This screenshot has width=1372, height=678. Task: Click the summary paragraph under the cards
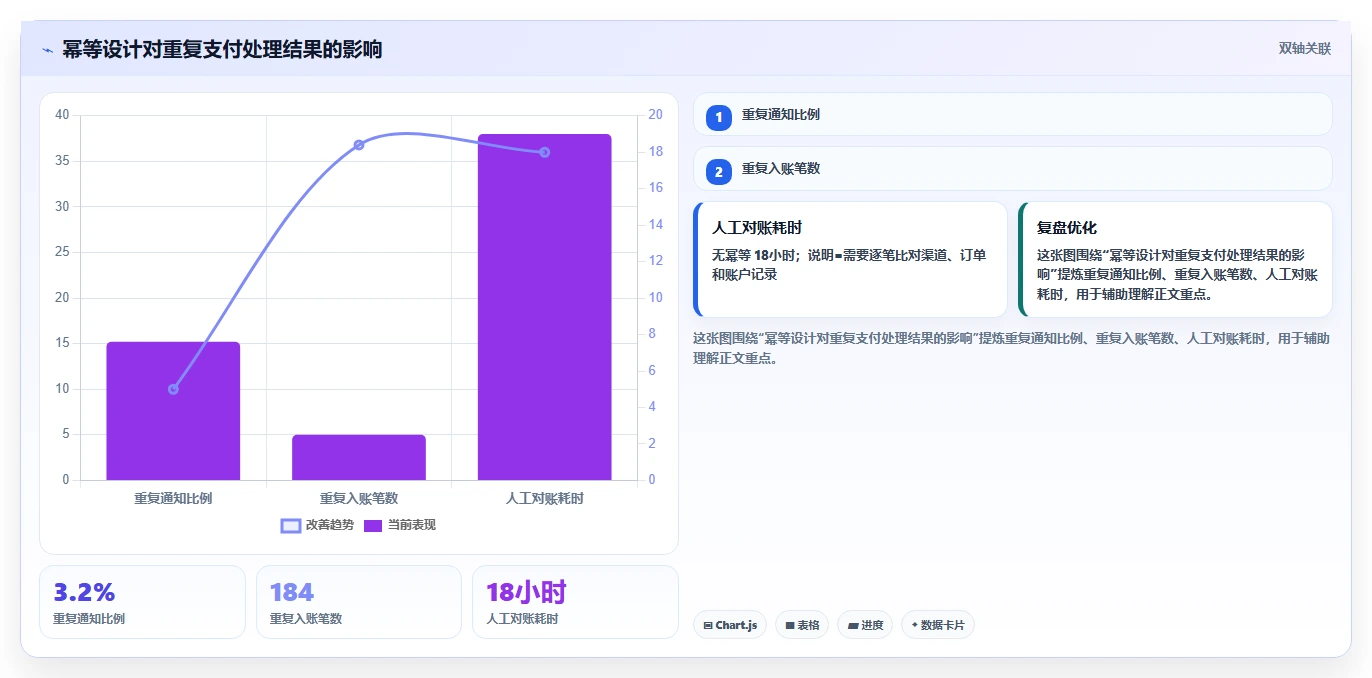click(x=1011, y=348)
